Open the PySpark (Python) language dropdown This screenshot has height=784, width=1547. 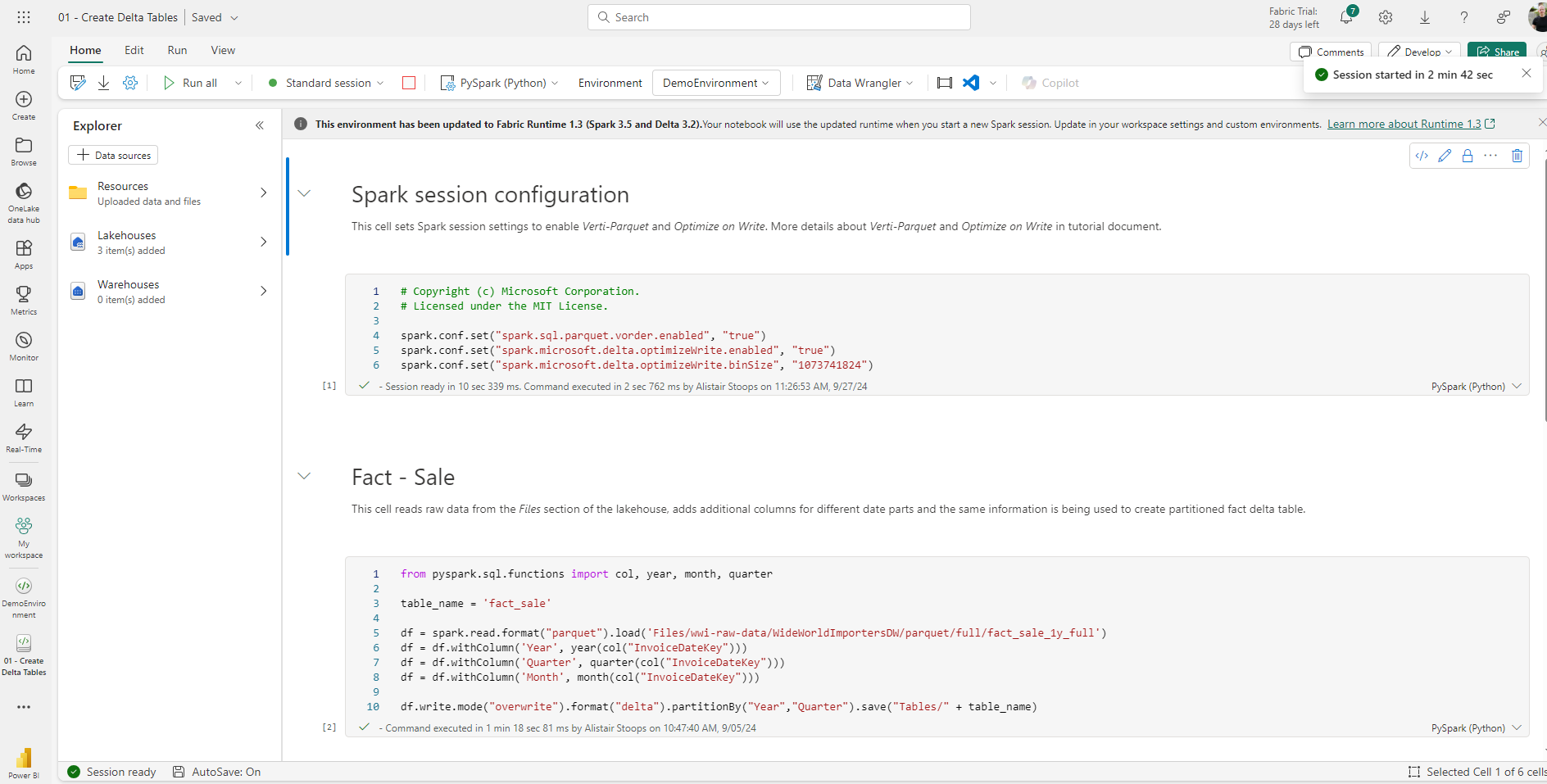tap(499, 83)
